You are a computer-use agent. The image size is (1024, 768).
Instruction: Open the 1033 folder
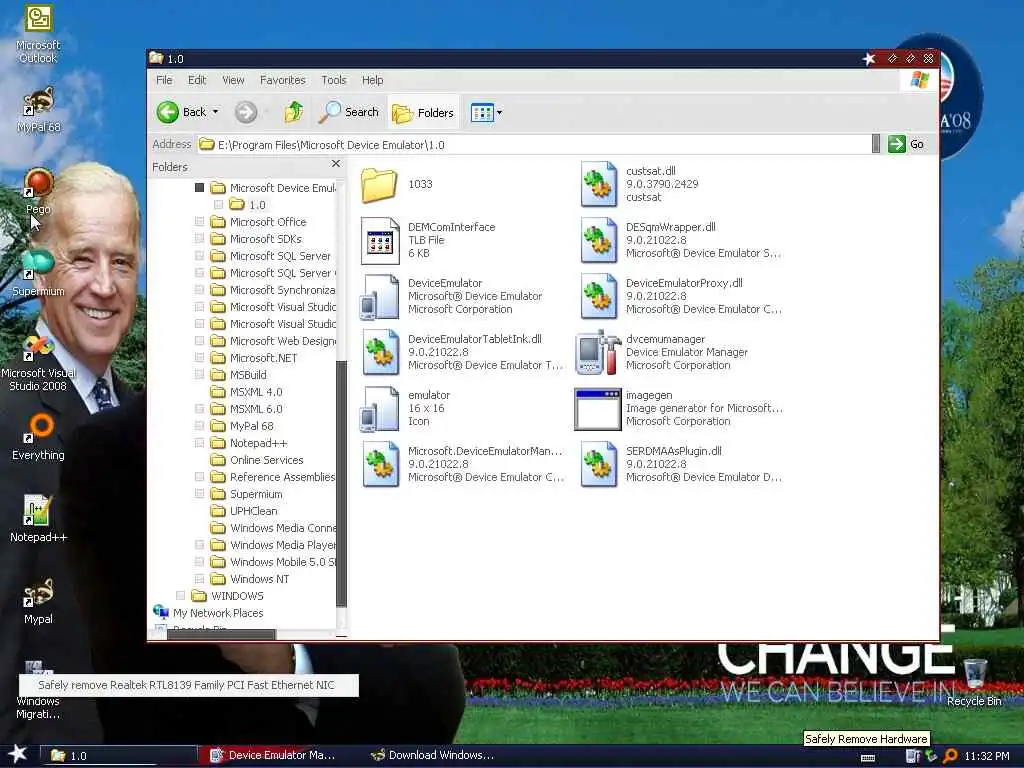[x=379, y=185]
